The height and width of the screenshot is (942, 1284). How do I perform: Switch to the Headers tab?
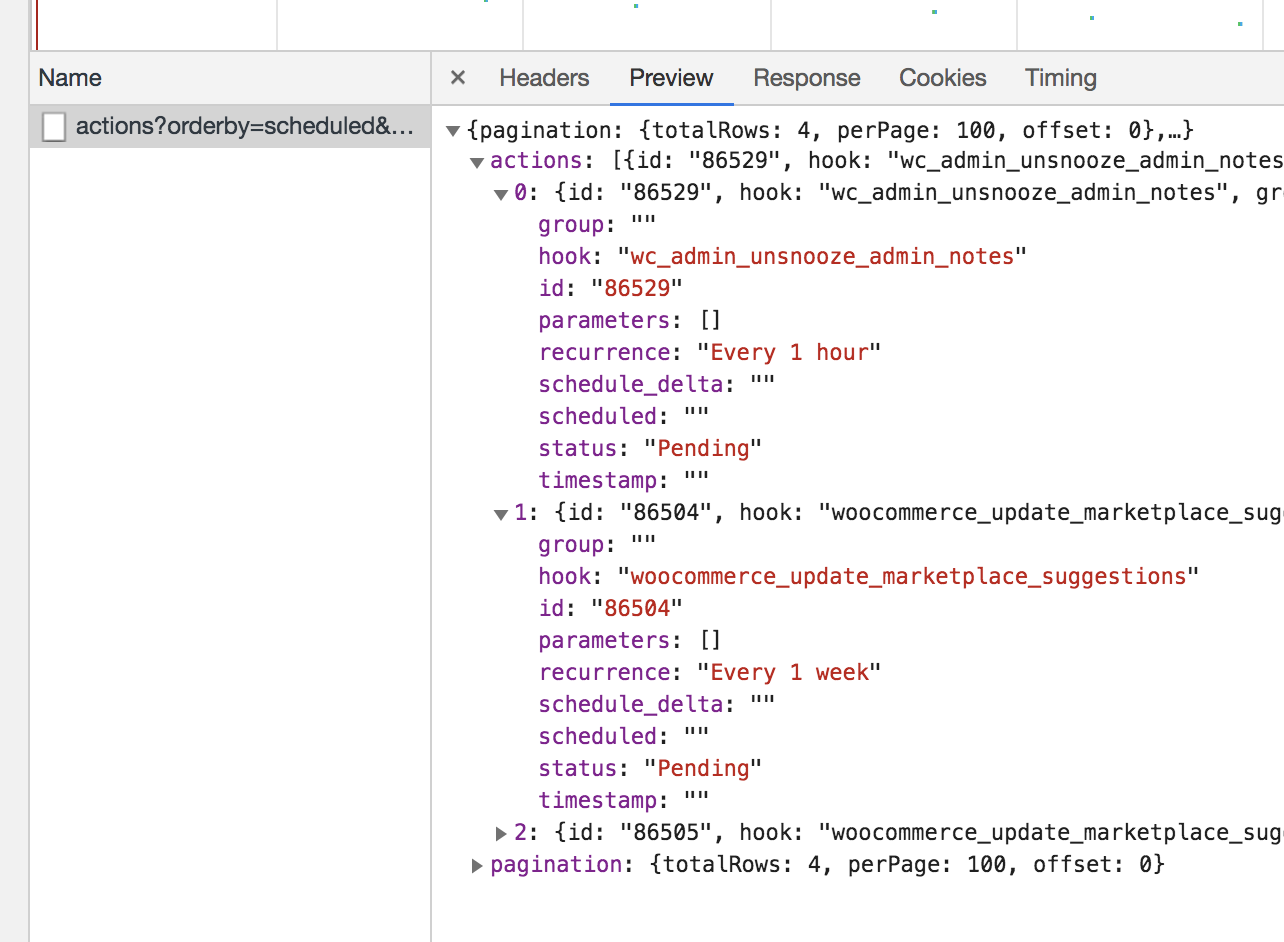point(544,77)
